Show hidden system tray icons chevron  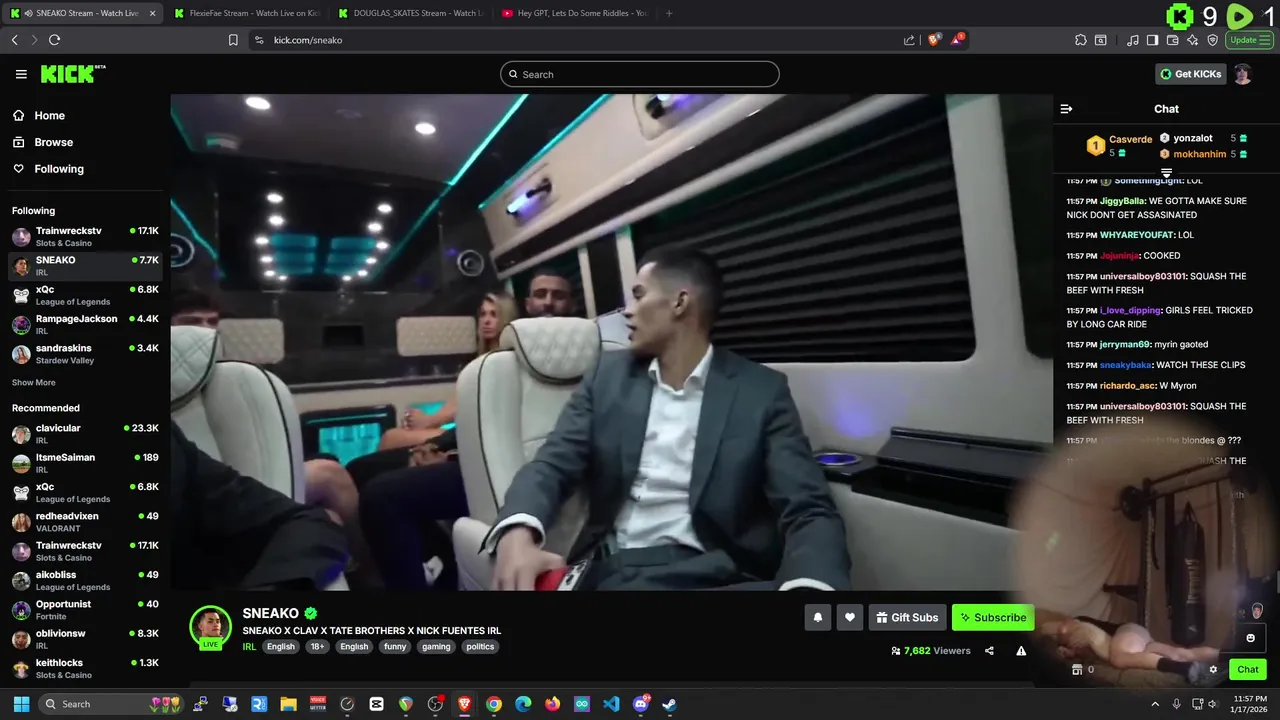(x=1155, y=704)
